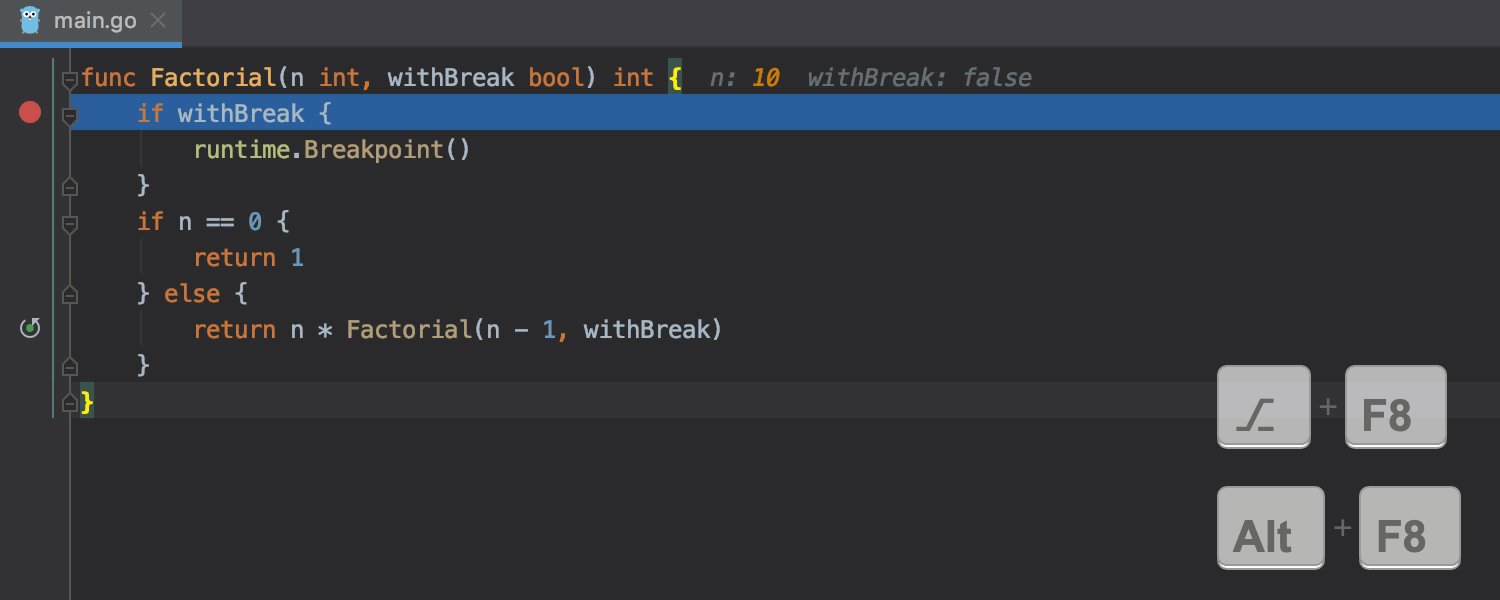This screenshot has height=600, width=1500.
Task: Fold the 'if withBreak' block
Action: click(x=69, y=116)
